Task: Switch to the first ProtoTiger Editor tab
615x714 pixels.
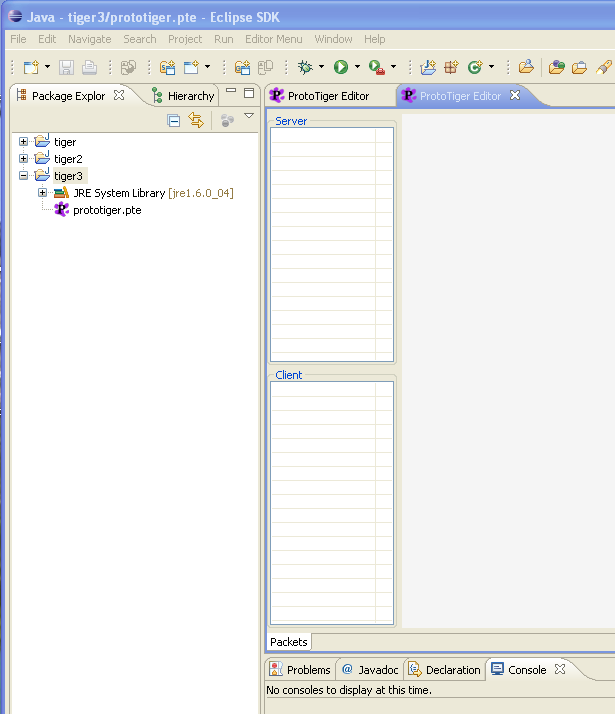Action: (x=329, y=96)
